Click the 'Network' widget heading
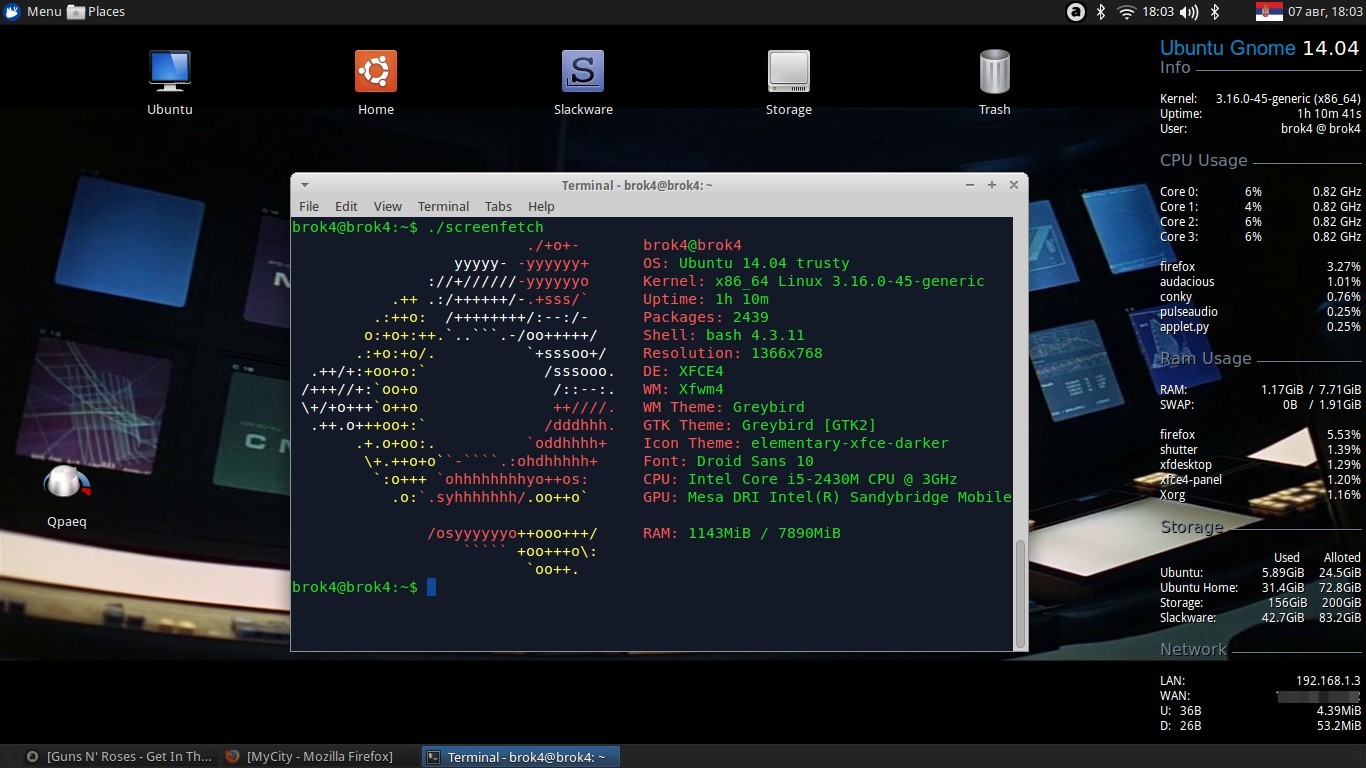 (x=1193, y=649)
